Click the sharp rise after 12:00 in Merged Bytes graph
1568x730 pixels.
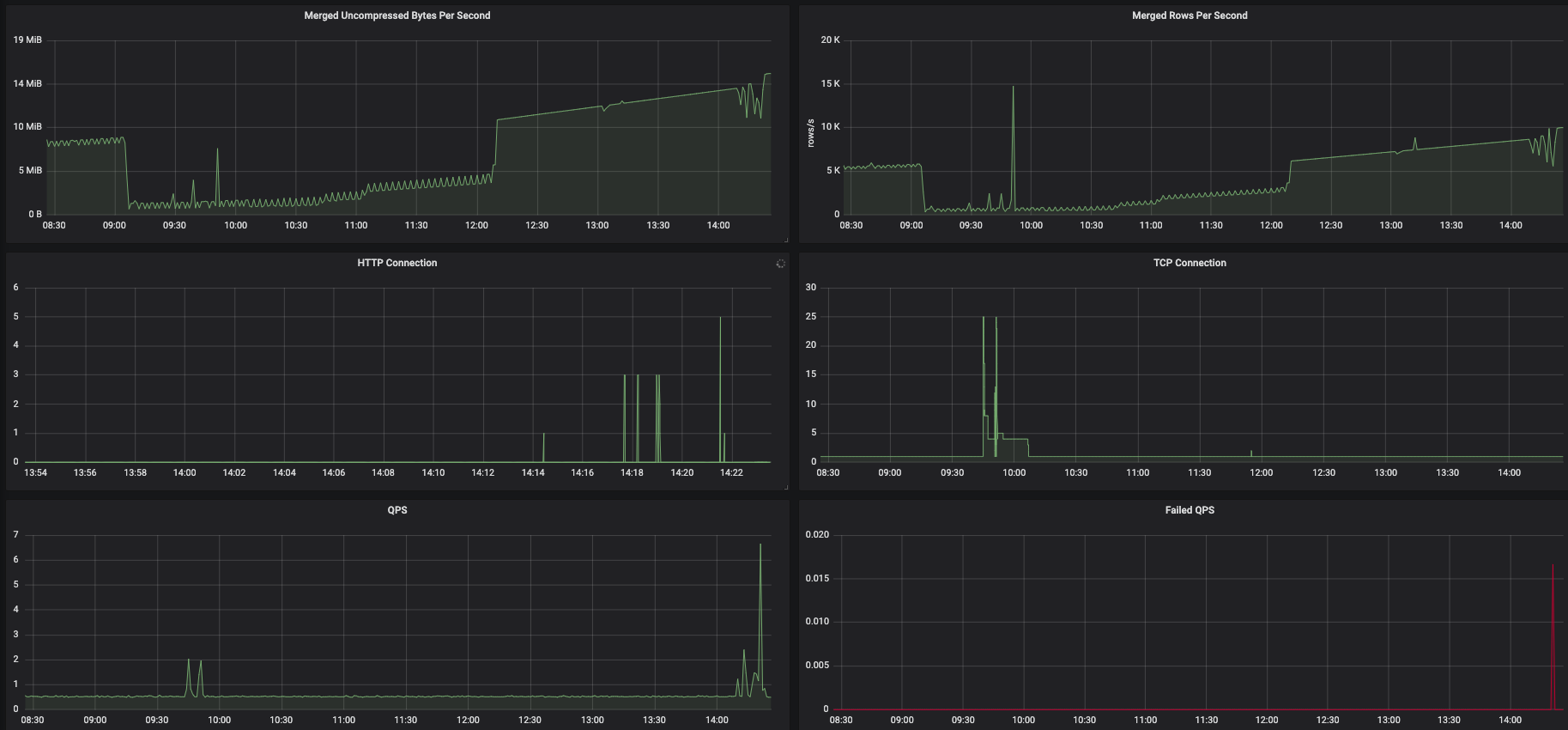point(496,142)
